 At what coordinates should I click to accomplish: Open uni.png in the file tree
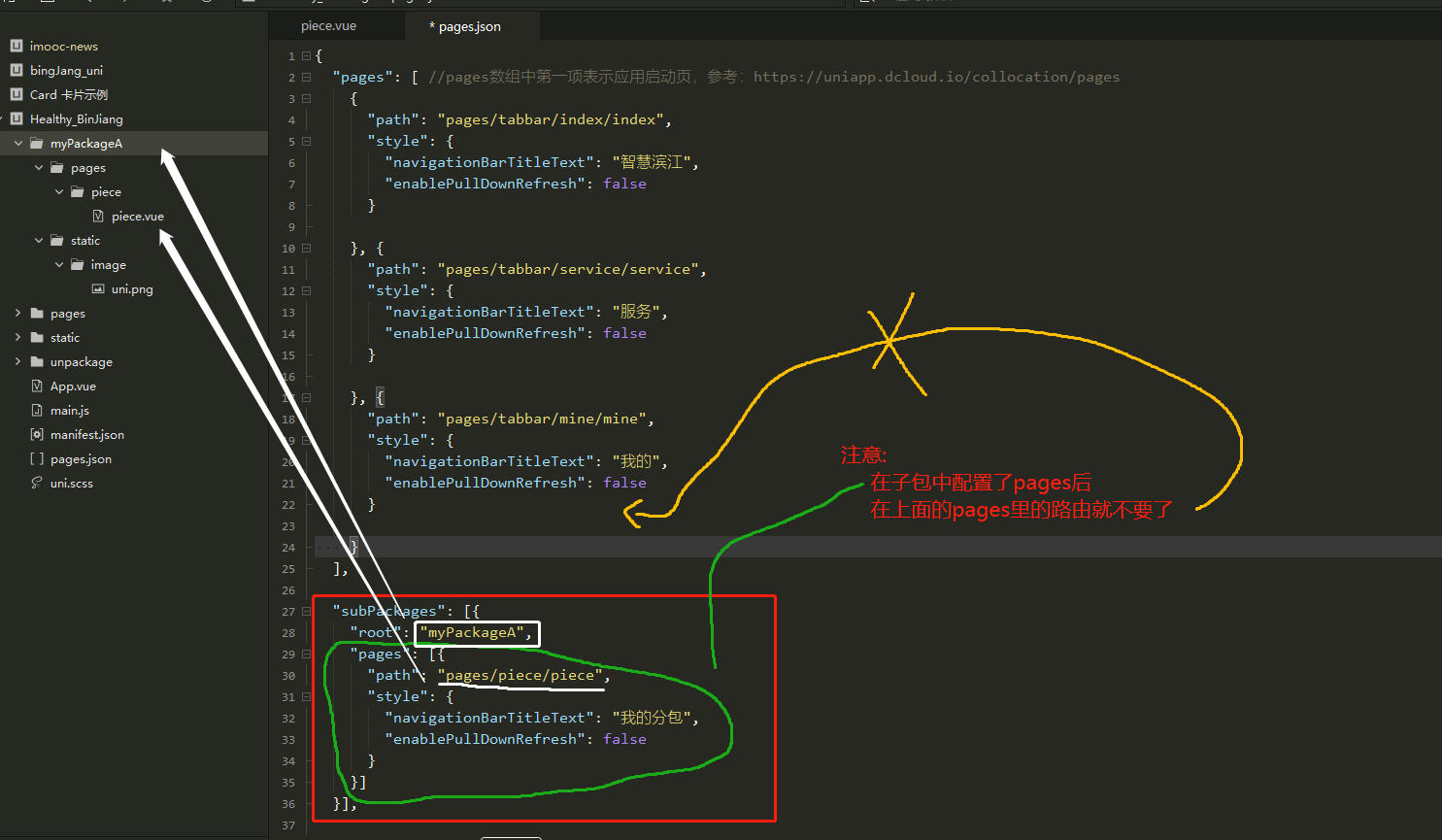tap(132, 289)
